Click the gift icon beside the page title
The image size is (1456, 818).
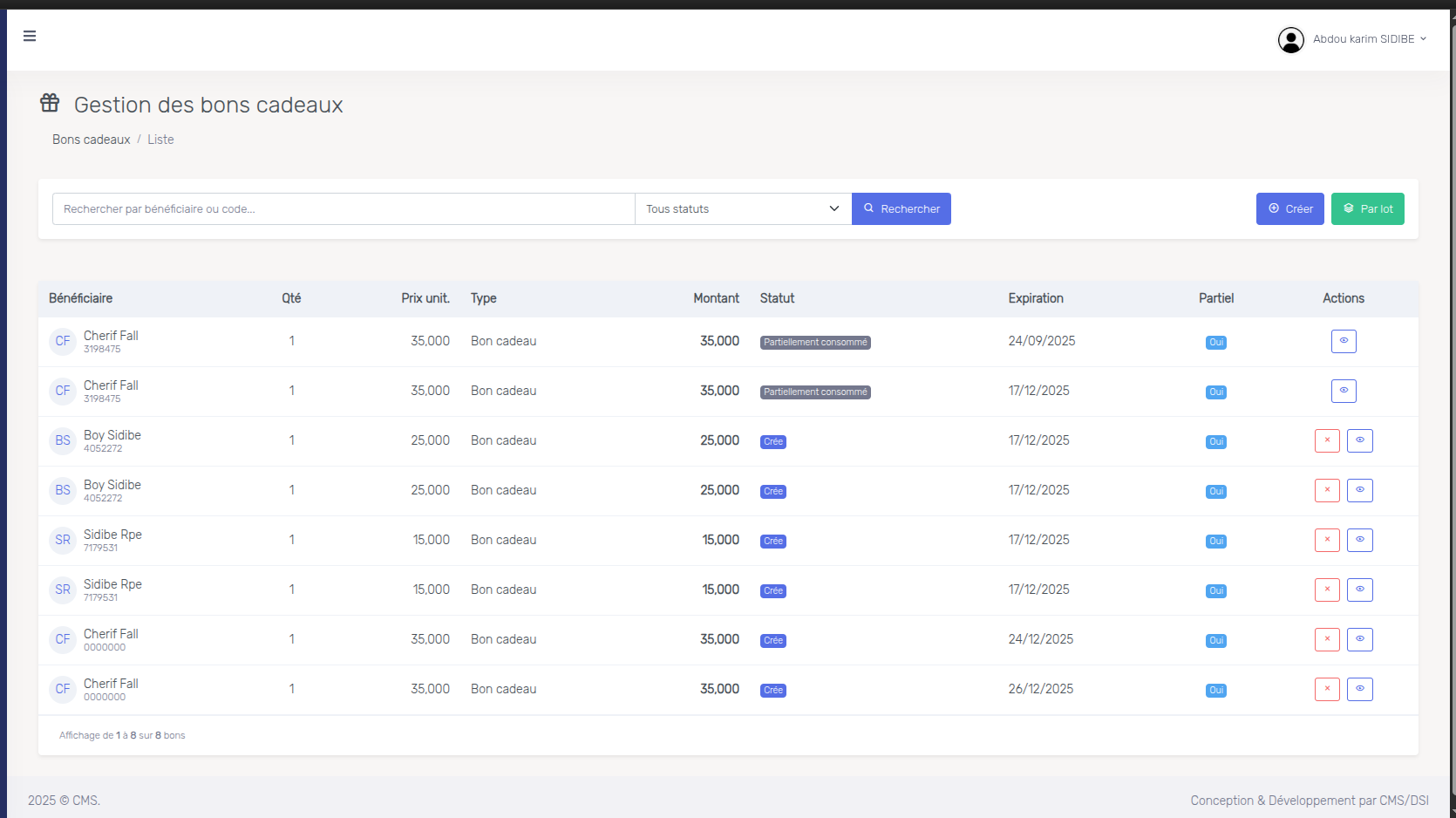[49, 102]
